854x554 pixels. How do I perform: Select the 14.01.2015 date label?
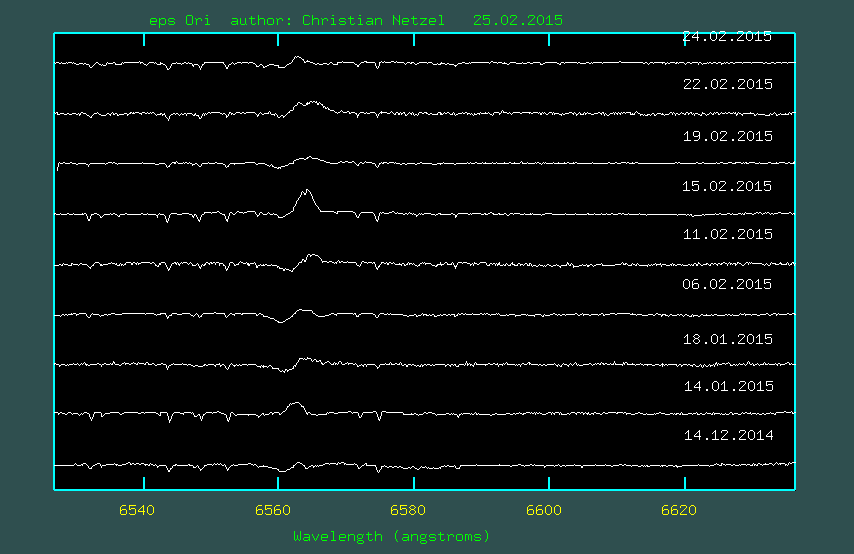727,386
